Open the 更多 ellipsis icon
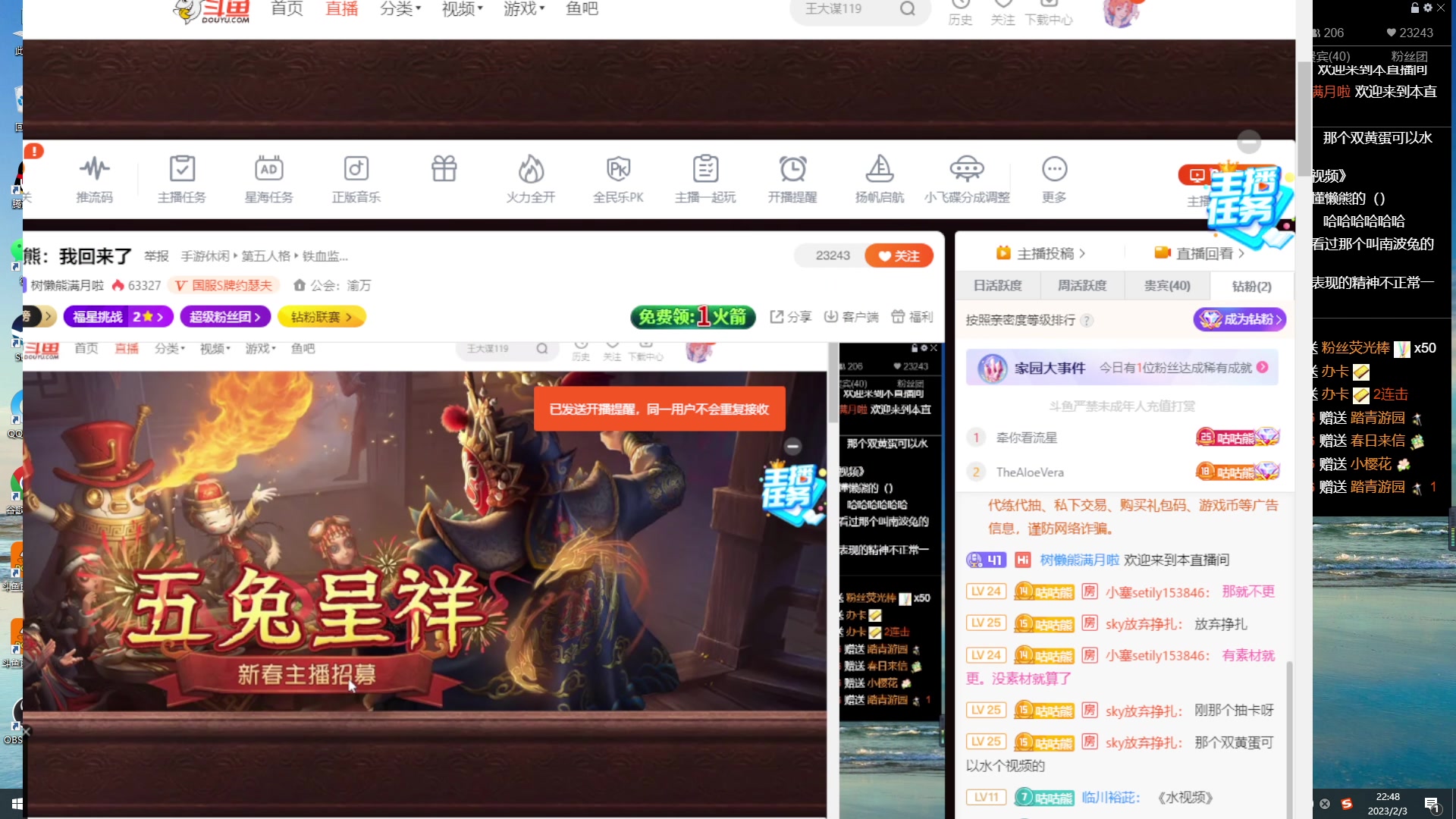This screenshot has width=1456, height=819. 1054,179
